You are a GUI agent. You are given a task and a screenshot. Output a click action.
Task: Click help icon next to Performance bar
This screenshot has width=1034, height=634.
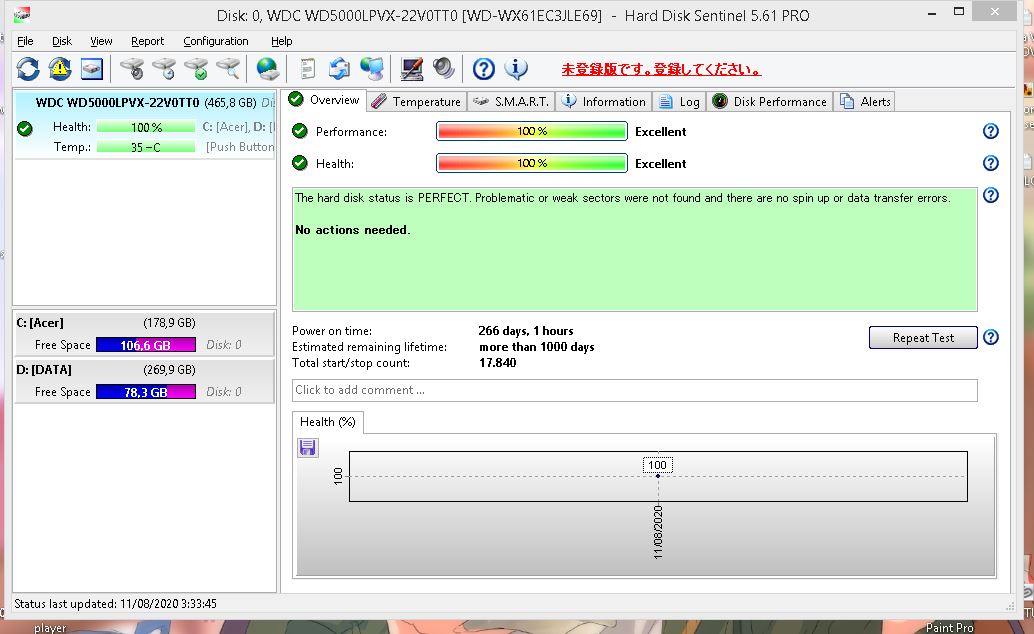click(990, 131)
